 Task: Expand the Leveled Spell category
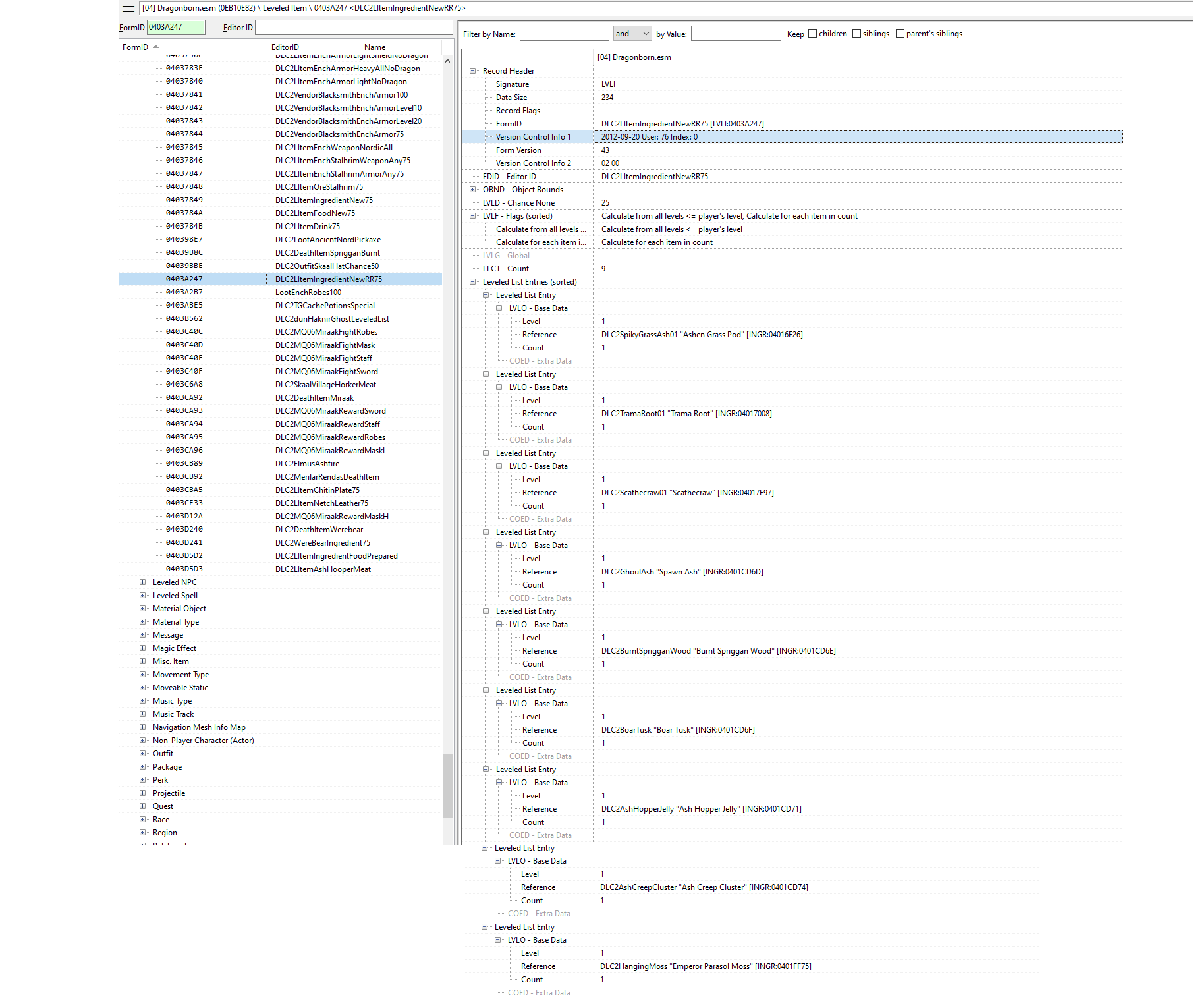point(143,596)
